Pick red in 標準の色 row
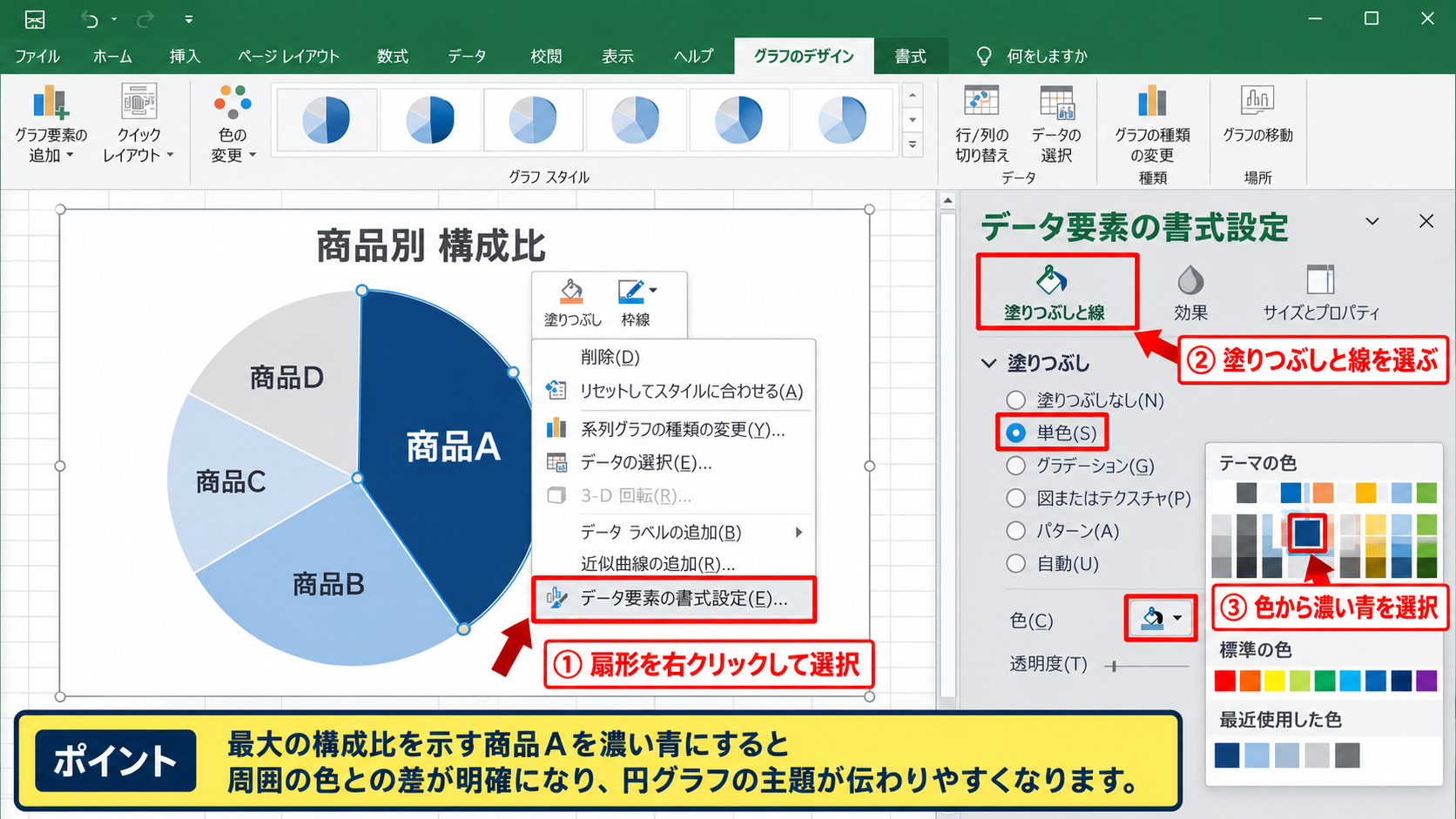 click(x=1225, y=681)
